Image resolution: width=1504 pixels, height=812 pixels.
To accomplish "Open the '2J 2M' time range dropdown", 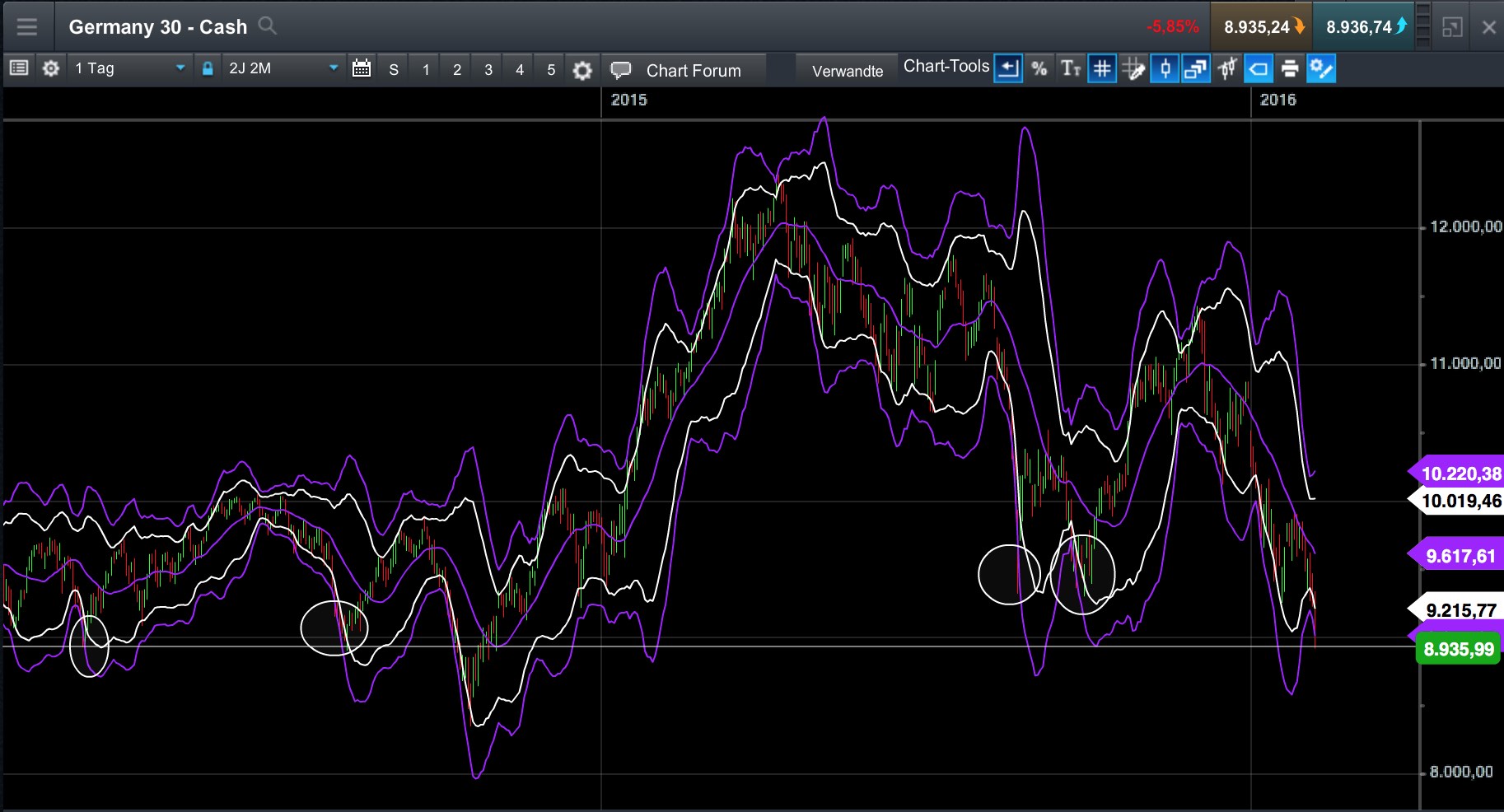I will coord(283,68).
